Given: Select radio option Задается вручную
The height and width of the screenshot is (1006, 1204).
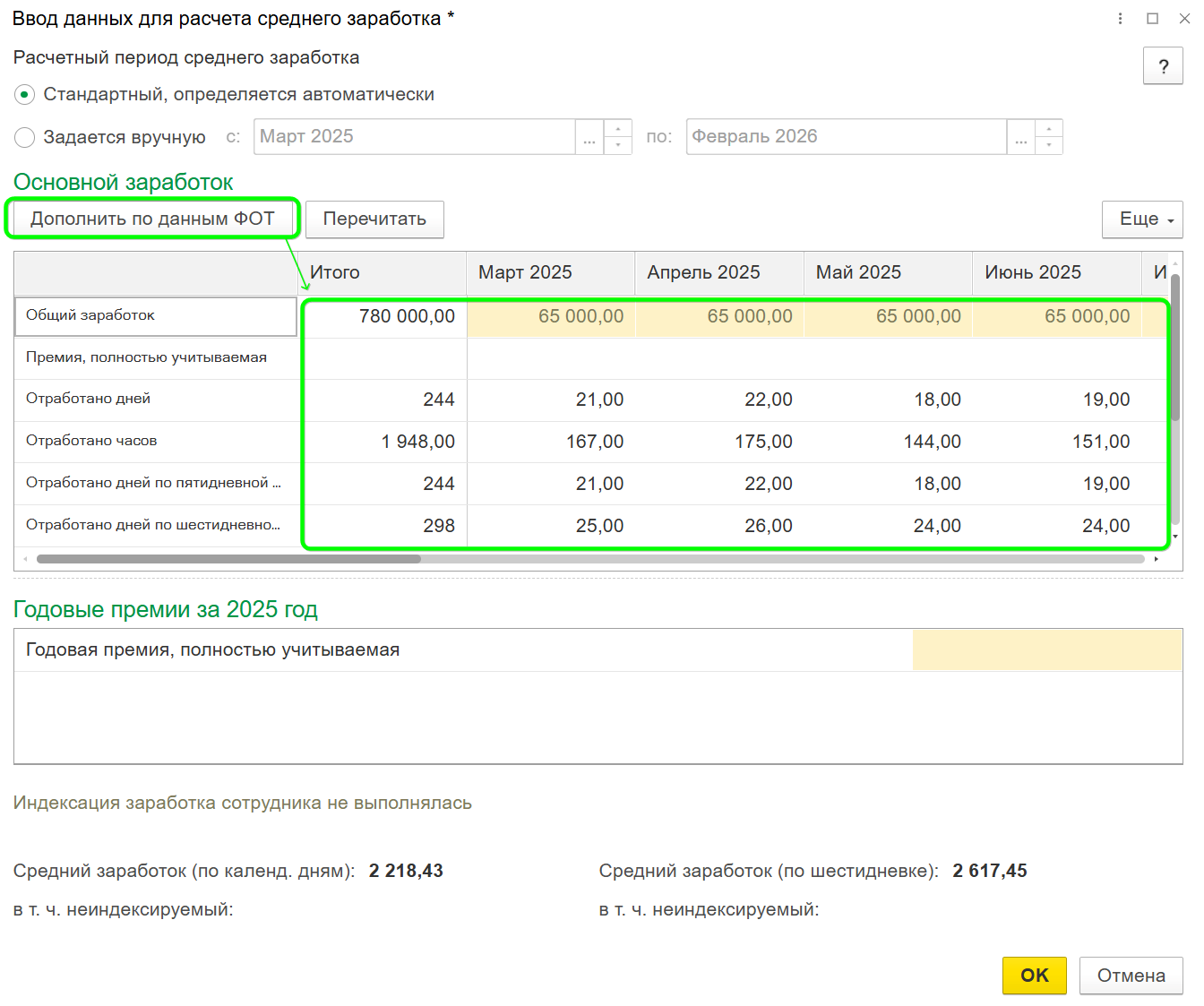Looking at the screenshot, I should coord(22,137).
